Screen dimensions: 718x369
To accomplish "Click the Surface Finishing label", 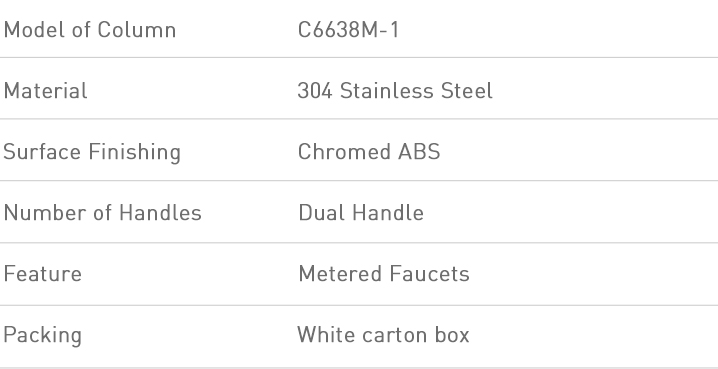I will [92, 152].
